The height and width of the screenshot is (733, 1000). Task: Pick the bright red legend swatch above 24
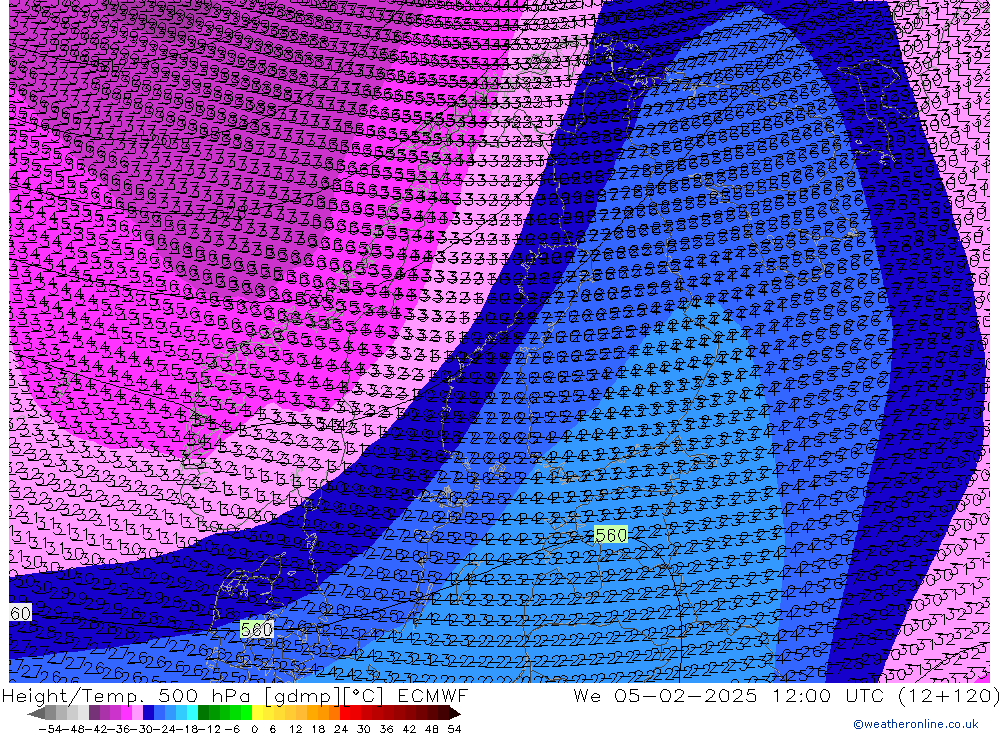(345, 713)
